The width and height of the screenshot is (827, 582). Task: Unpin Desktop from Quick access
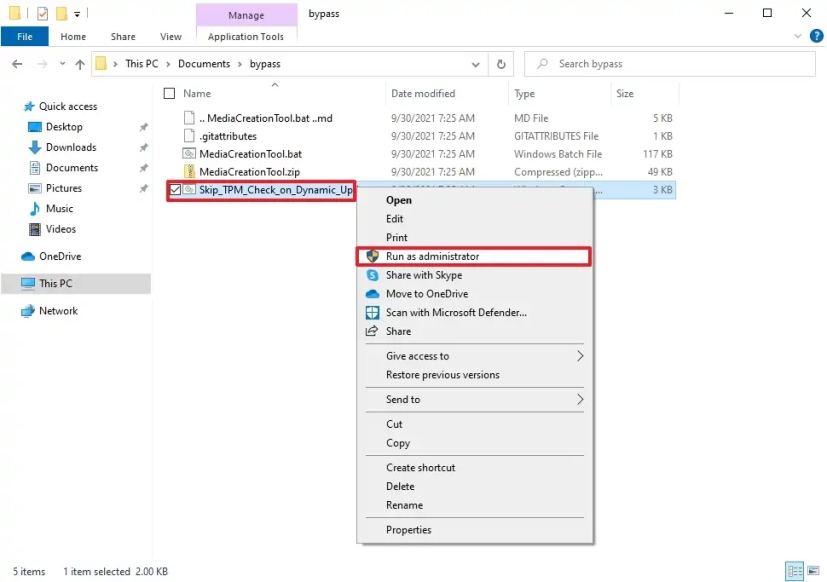coord(143,127)
